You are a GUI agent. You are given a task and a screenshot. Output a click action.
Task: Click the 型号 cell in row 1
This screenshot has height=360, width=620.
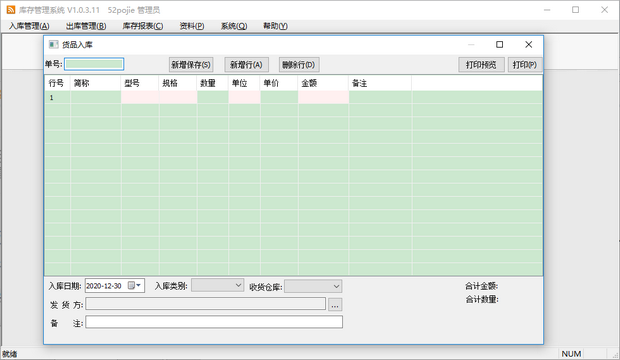click(140, 97)
